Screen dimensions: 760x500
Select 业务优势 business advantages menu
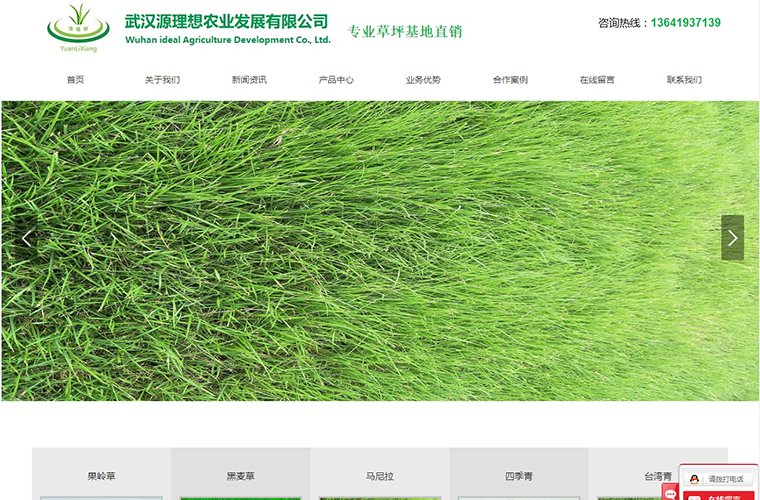click(x=423, y=80)
